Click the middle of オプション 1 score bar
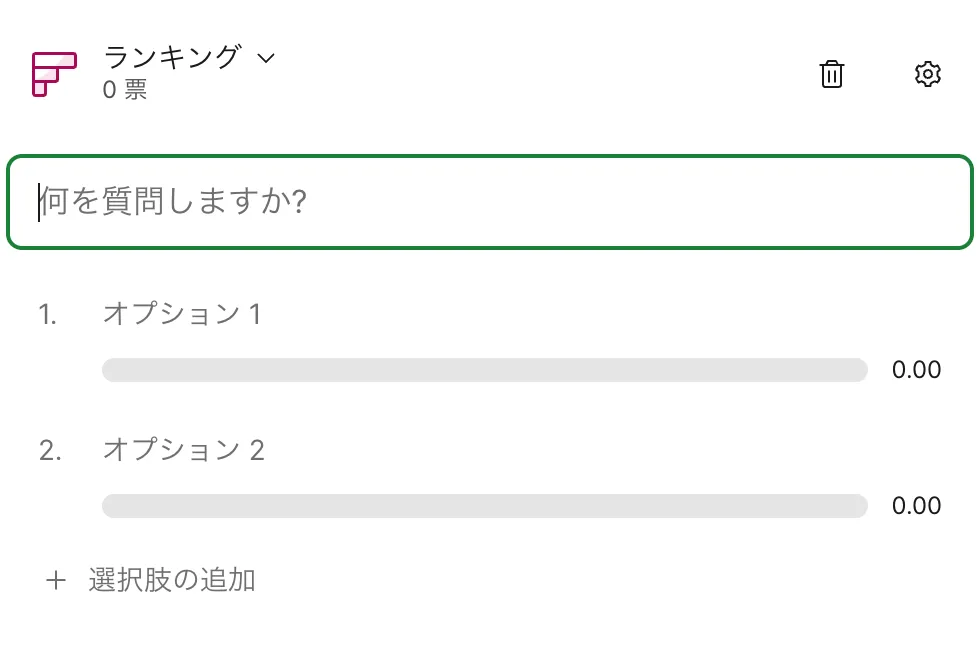 click(x=484, y=370)
